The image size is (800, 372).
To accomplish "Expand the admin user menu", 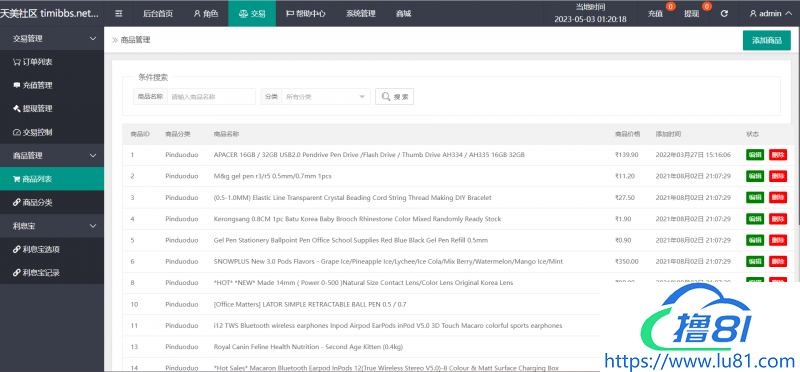I will tap(771, 14).
